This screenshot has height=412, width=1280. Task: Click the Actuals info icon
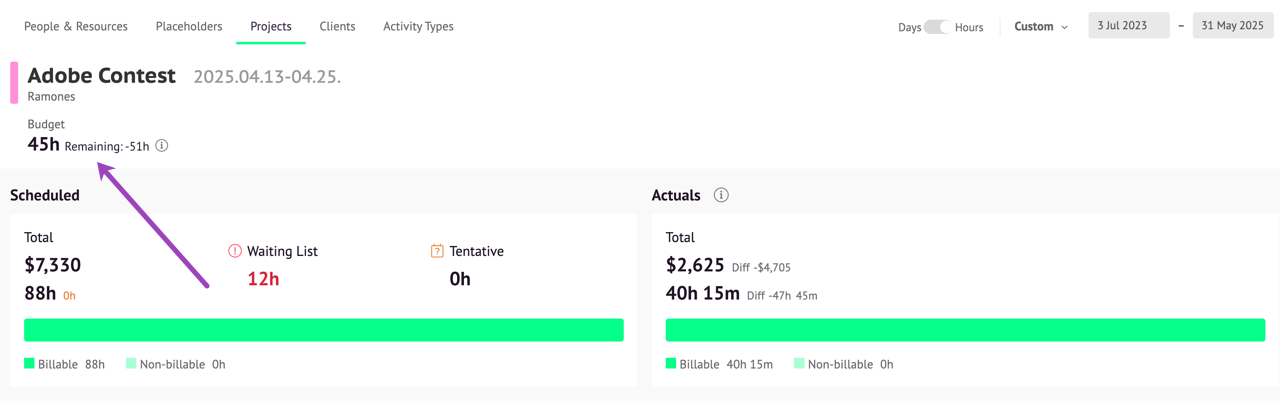721,195
